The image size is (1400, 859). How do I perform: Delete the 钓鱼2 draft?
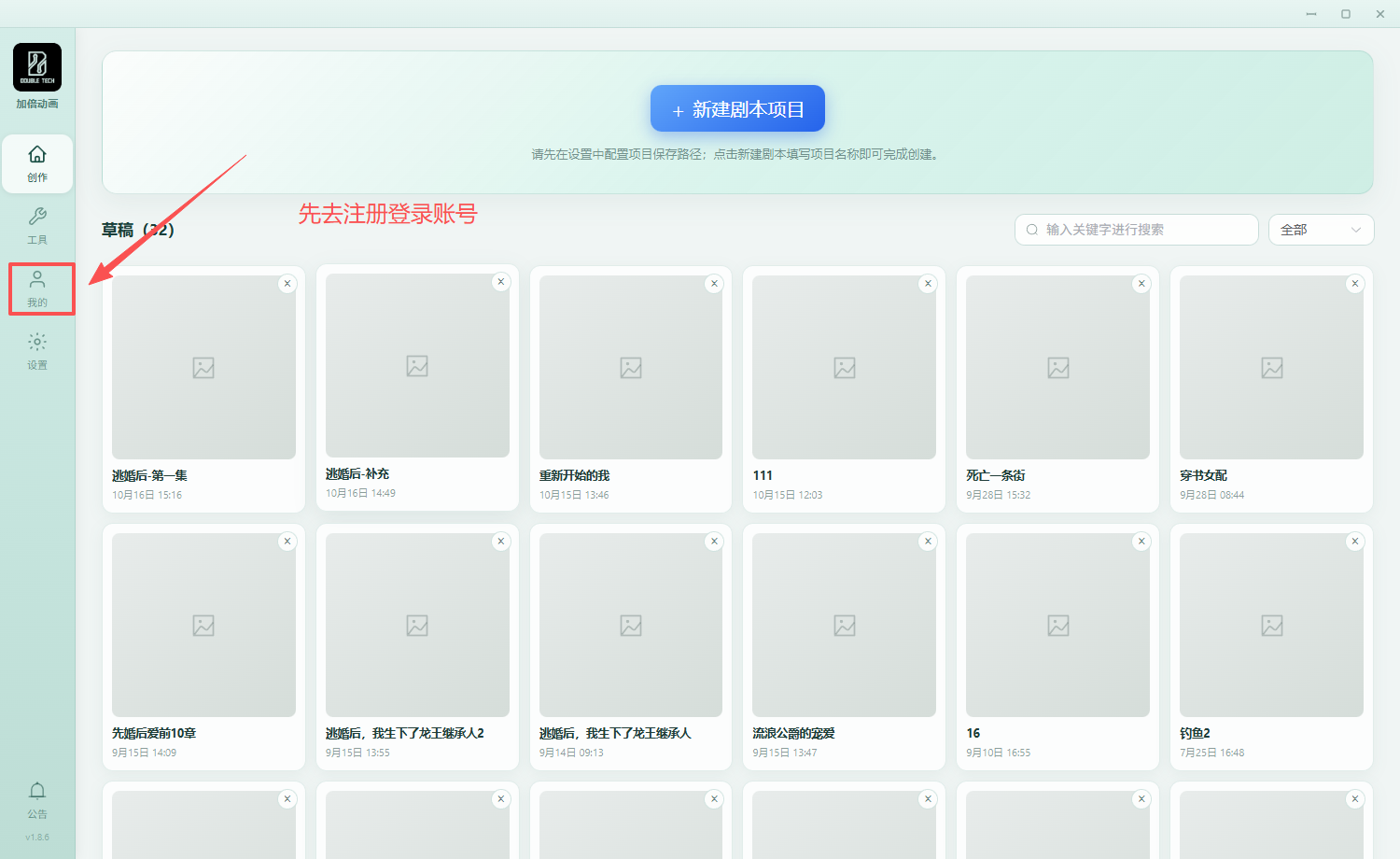click(x=1355, y=542)
